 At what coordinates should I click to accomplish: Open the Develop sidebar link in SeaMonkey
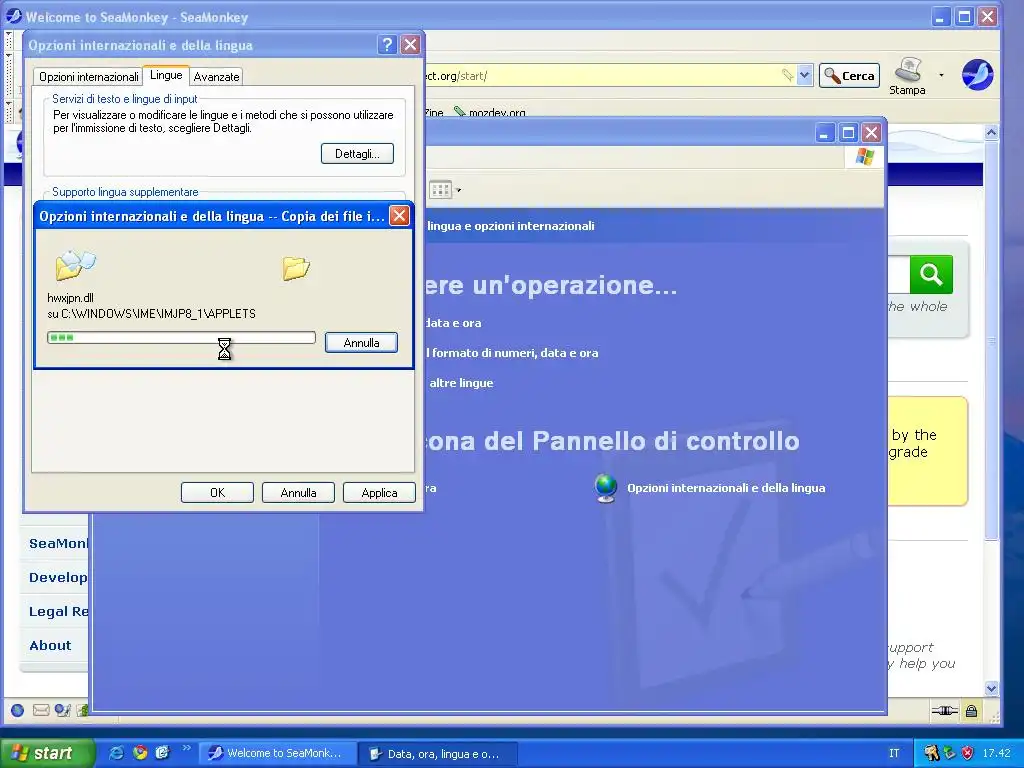[58, 577]
